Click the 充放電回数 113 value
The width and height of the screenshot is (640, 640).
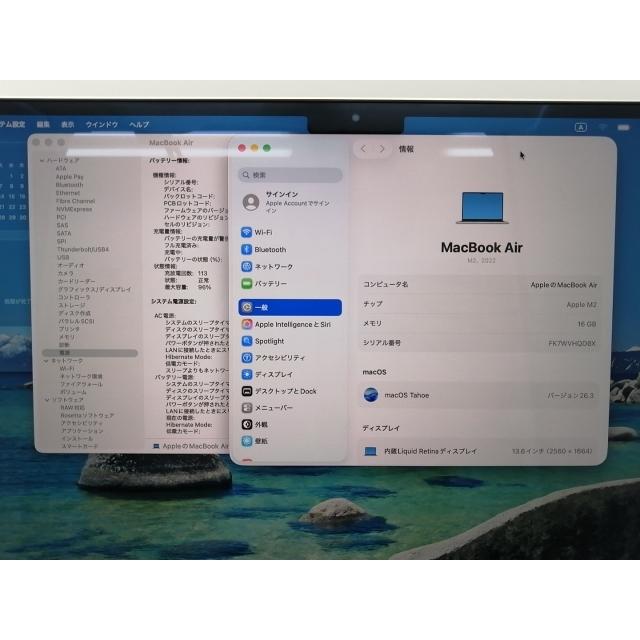(202, 273)
